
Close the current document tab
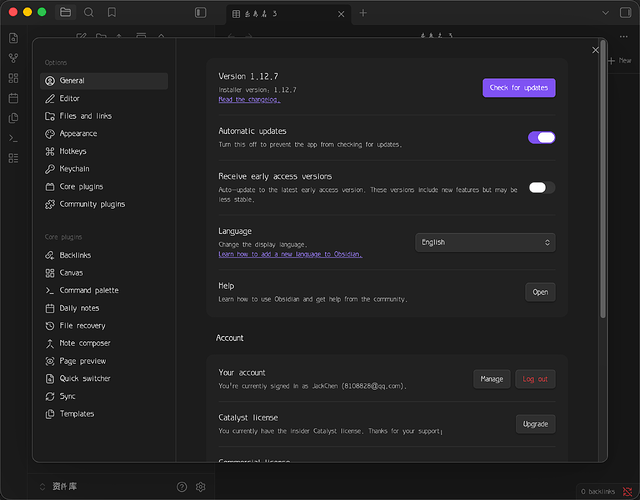click(341, 14)
